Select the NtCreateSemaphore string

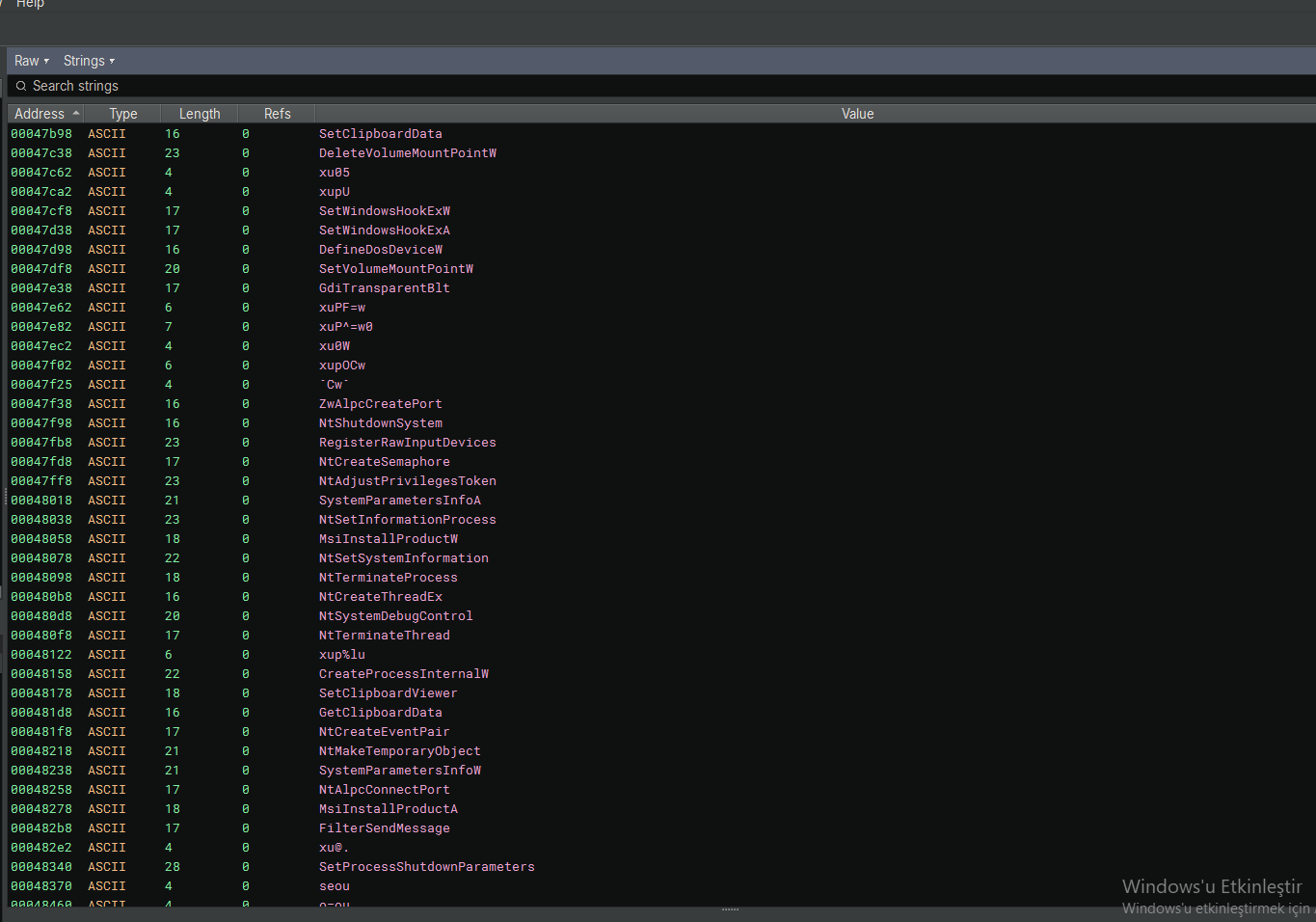(385, 462)
